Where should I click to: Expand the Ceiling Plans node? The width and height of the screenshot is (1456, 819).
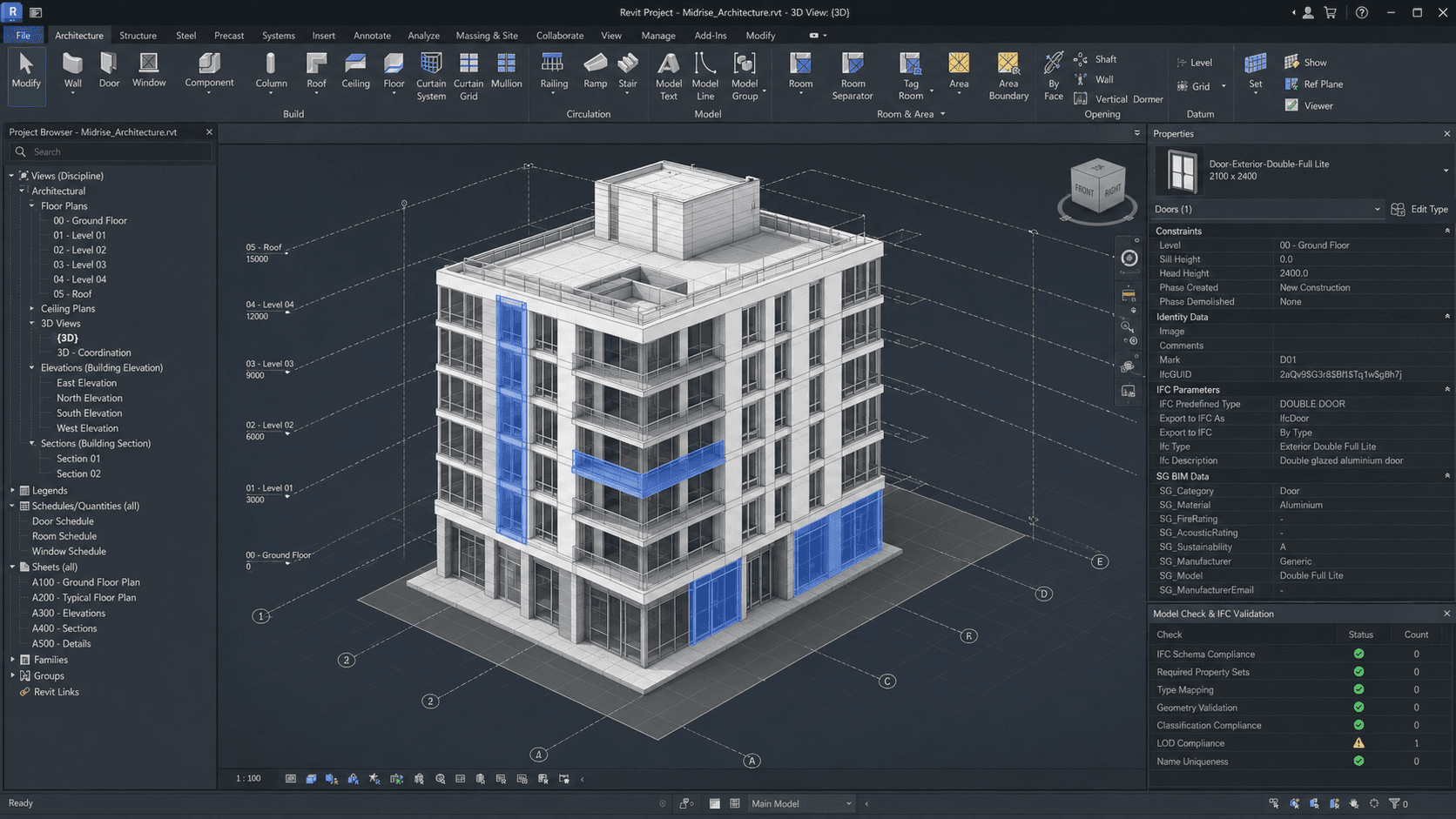click(32, 309)
